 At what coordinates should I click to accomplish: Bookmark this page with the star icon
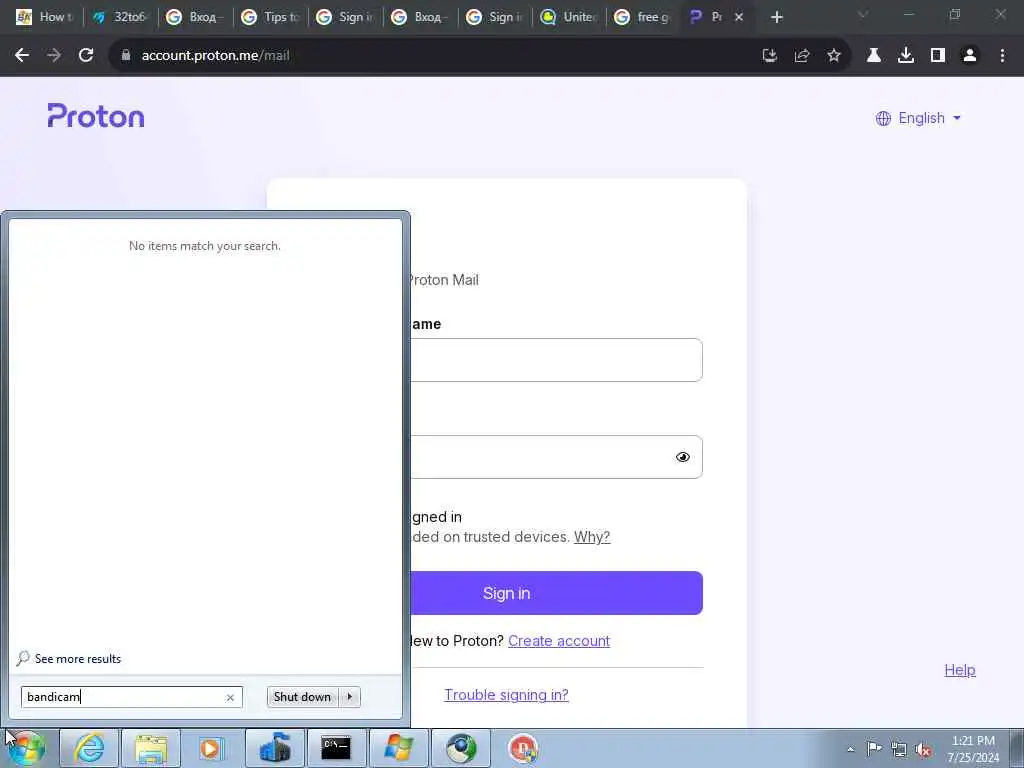pos(834,56)
